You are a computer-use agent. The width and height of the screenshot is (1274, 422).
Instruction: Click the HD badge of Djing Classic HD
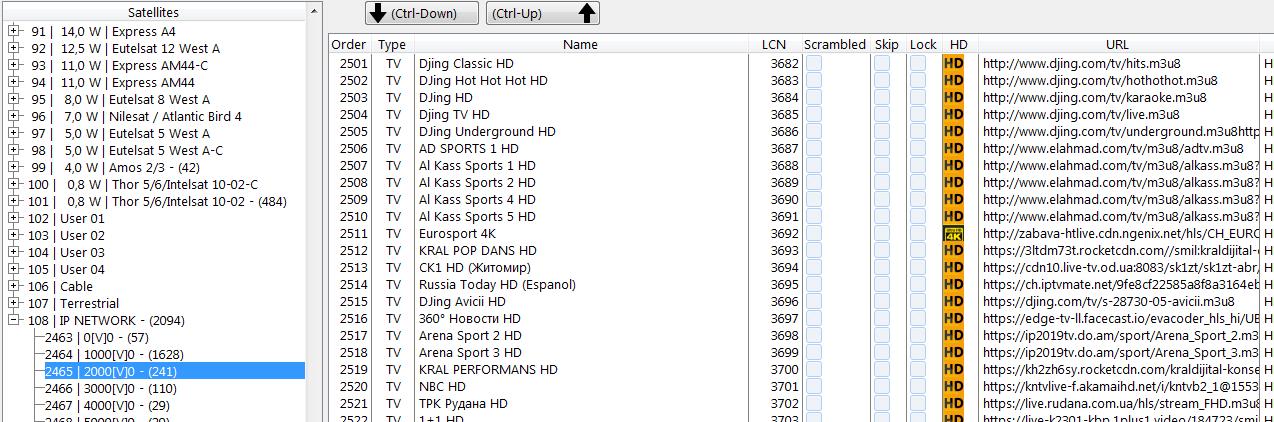[x=953, y=63]
